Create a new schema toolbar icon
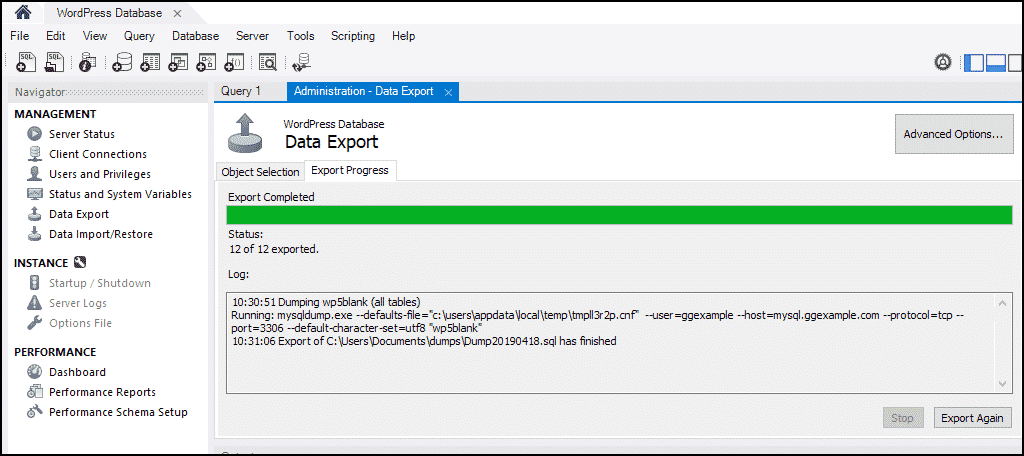 click(121, 61)
